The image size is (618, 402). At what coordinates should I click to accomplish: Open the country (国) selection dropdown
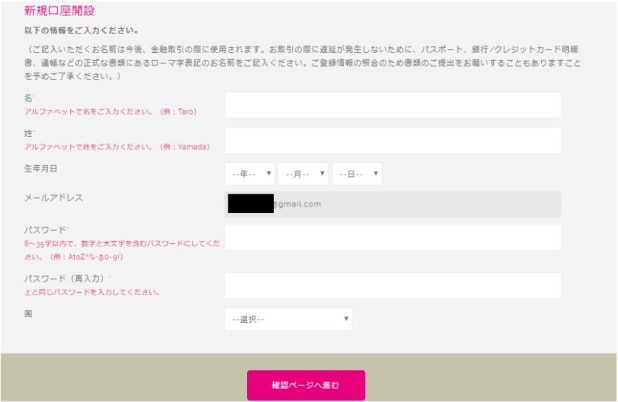pos(288,319)
